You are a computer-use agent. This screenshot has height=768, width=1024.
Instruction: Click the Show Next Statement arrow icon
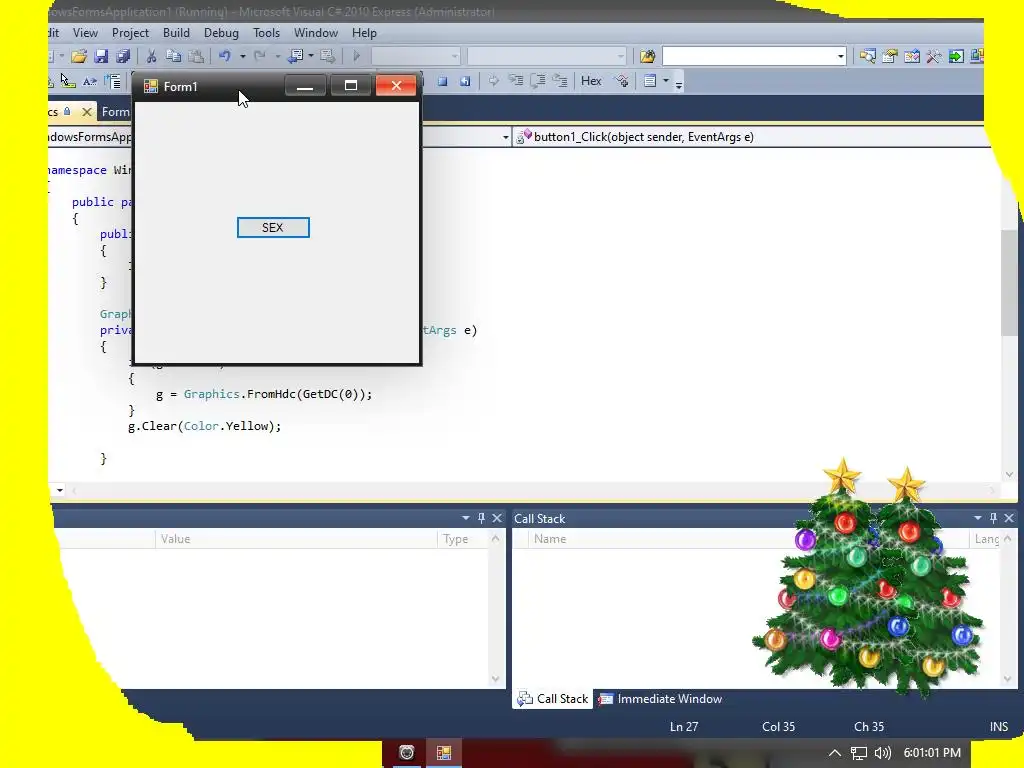494,81
